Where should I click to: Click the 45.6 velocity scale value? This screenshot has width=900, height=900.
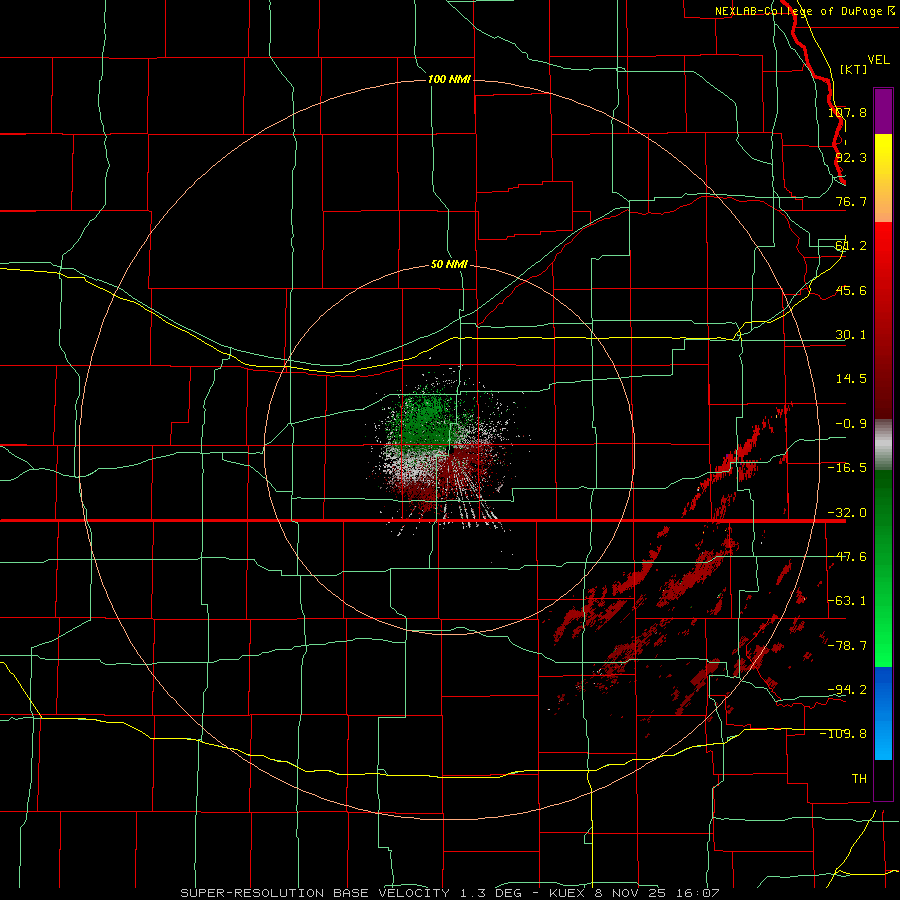(x=851, y=290)
